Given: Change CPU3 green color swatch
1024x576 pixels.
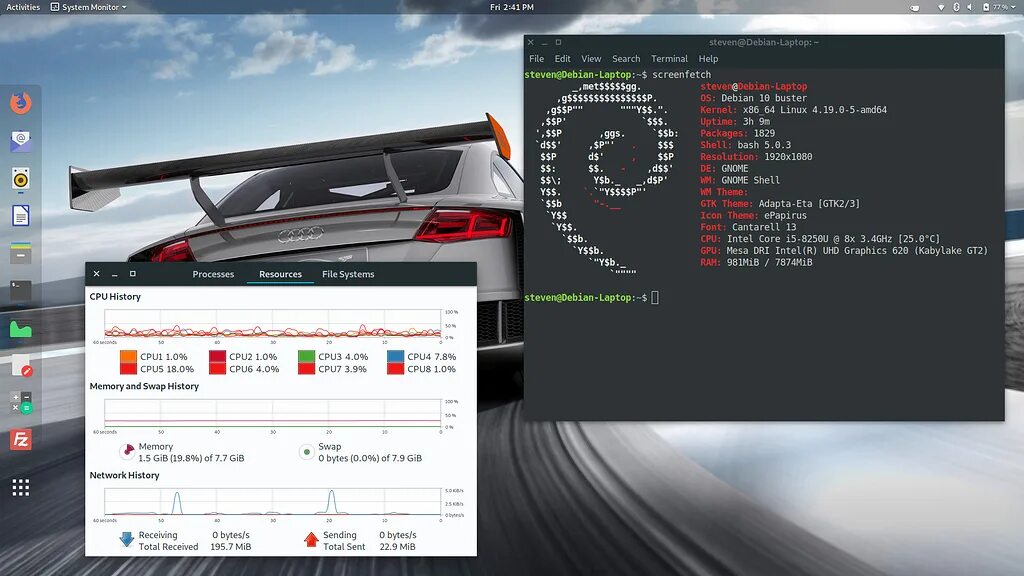Looking at the screenshot, I should [x=306, y=357].
